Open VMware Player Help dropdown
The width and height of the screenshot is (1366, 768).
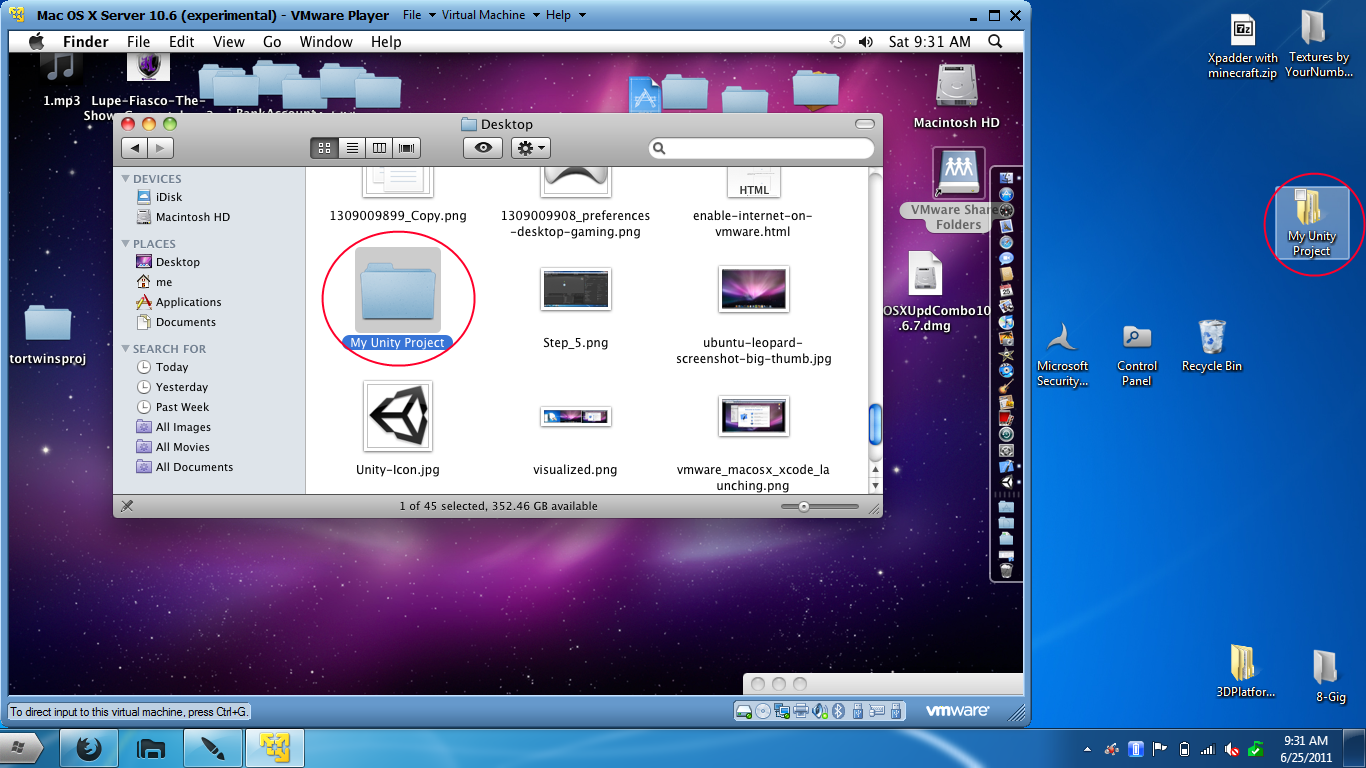tap(566, 16)
